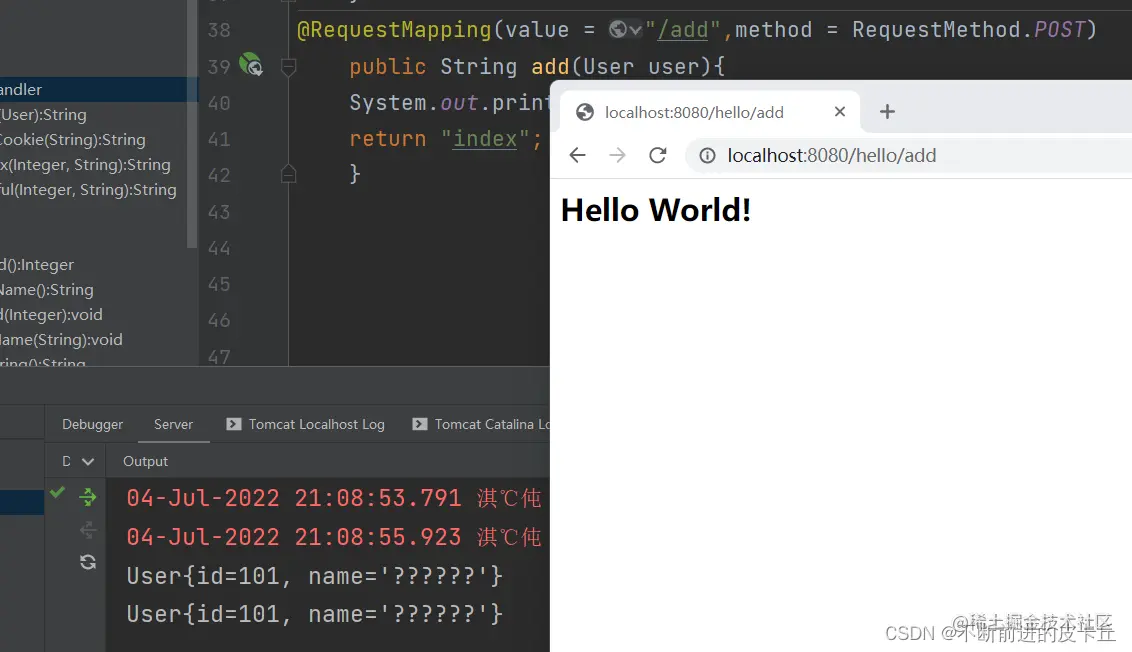This screenshot has height=652, width=1132.
Task: Select the d():Integer getter in structure panel
Action: point(37,264)
